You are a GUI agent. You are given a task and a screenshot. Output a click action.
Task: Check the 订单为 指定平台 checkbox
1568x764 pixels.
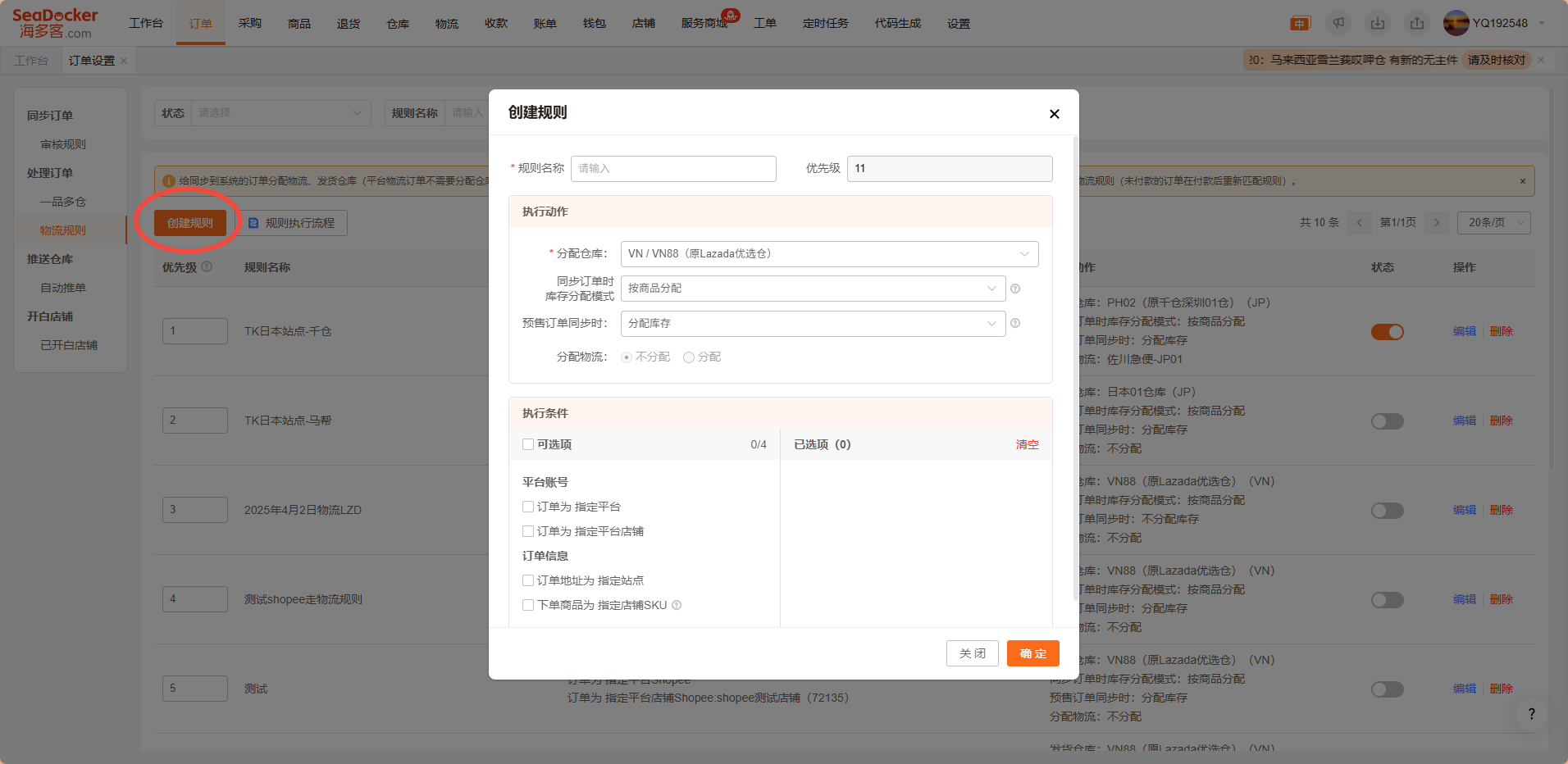(528, 507)
